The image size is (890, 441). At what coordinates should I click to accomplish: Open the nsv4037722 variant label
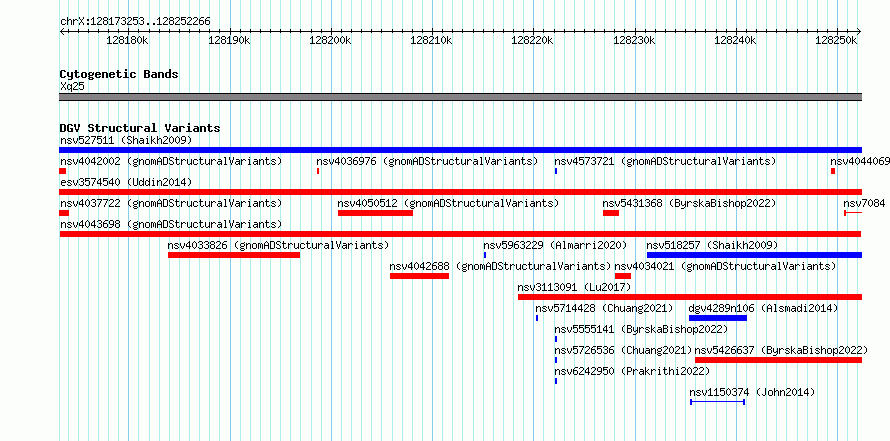171,203
